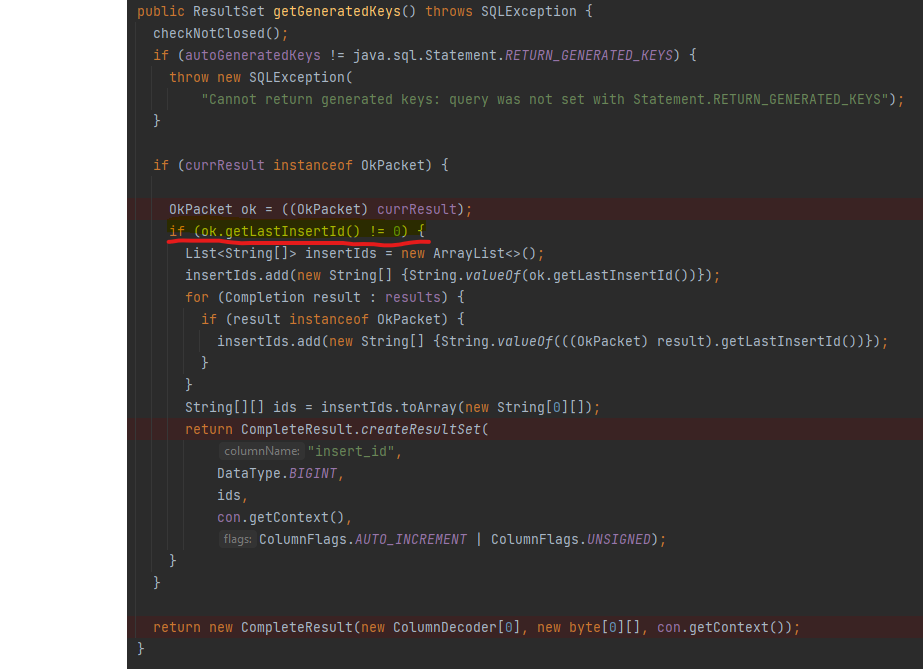Click the "insert_id" string literal
Viewport: 923px width, 669px height.
tap(353, 451)
